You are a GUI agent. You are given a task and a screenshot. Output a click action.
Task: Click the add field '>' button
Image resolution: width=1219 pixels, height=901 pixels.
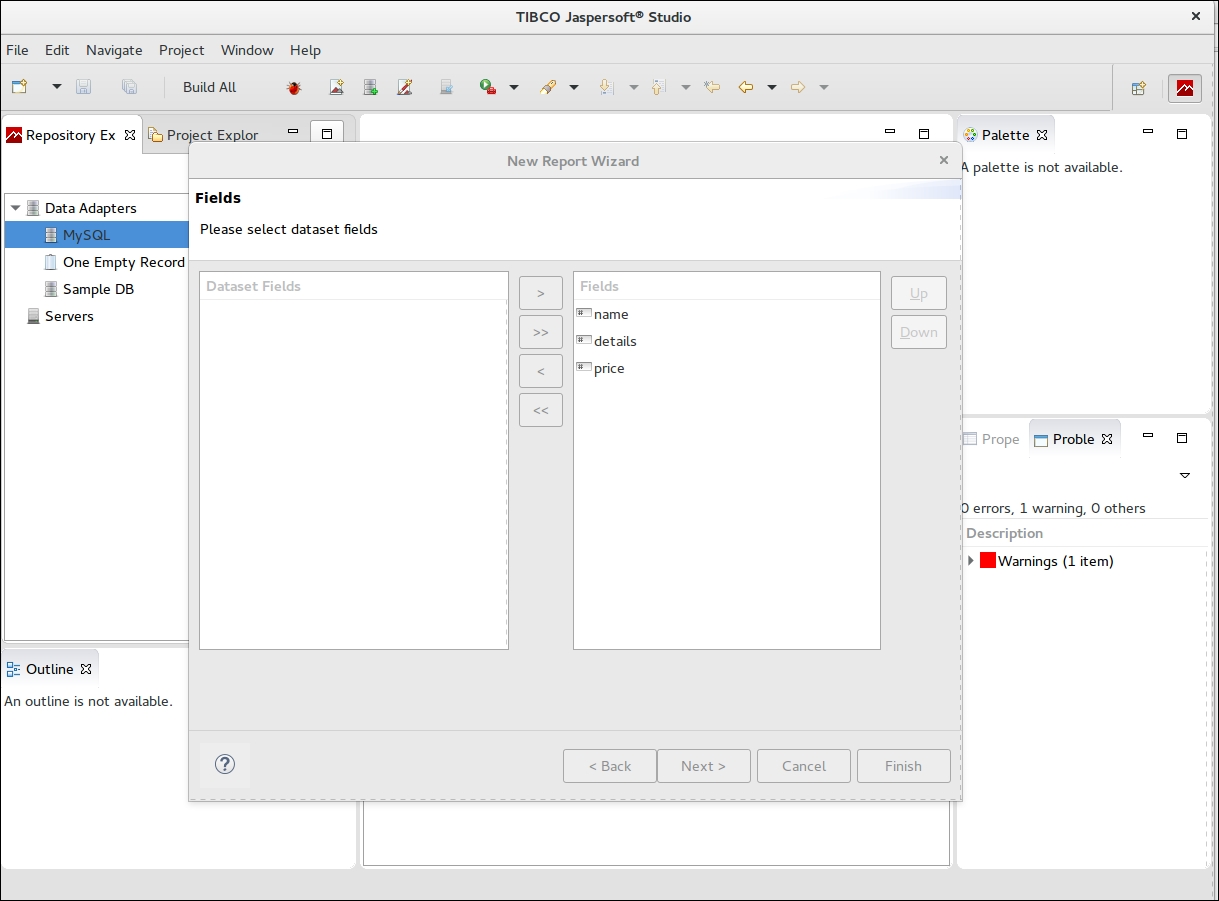click(x=541, y=293)
